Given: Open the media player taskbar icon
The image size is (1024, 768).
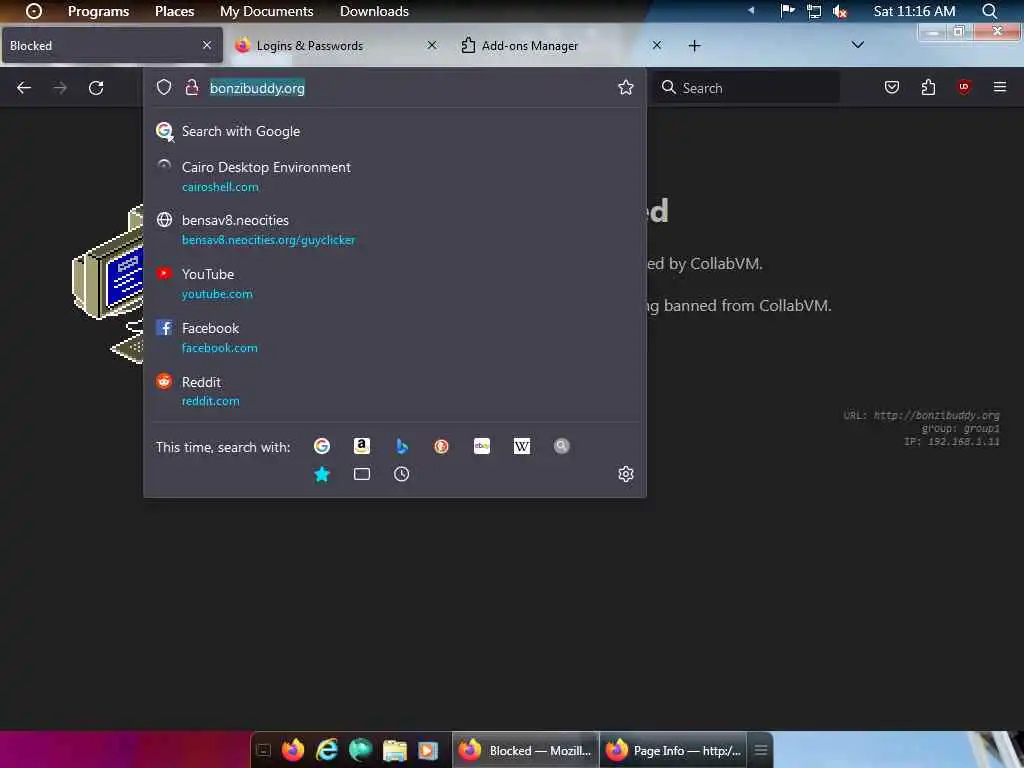Looking at the screenshot, I should coord(428,750).
